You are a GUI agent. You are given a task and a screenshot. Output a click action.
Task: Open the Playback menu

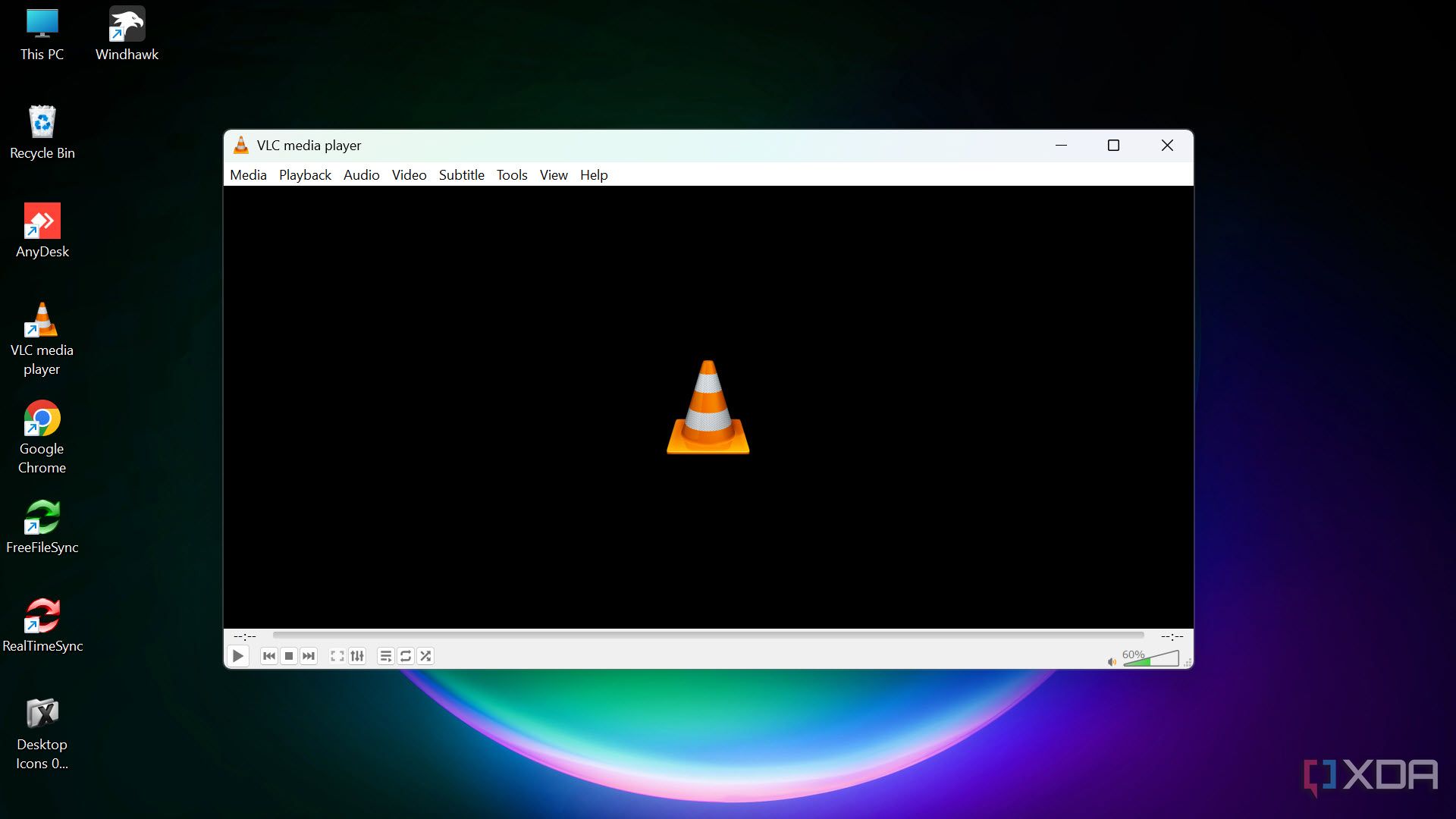[305, 175]
